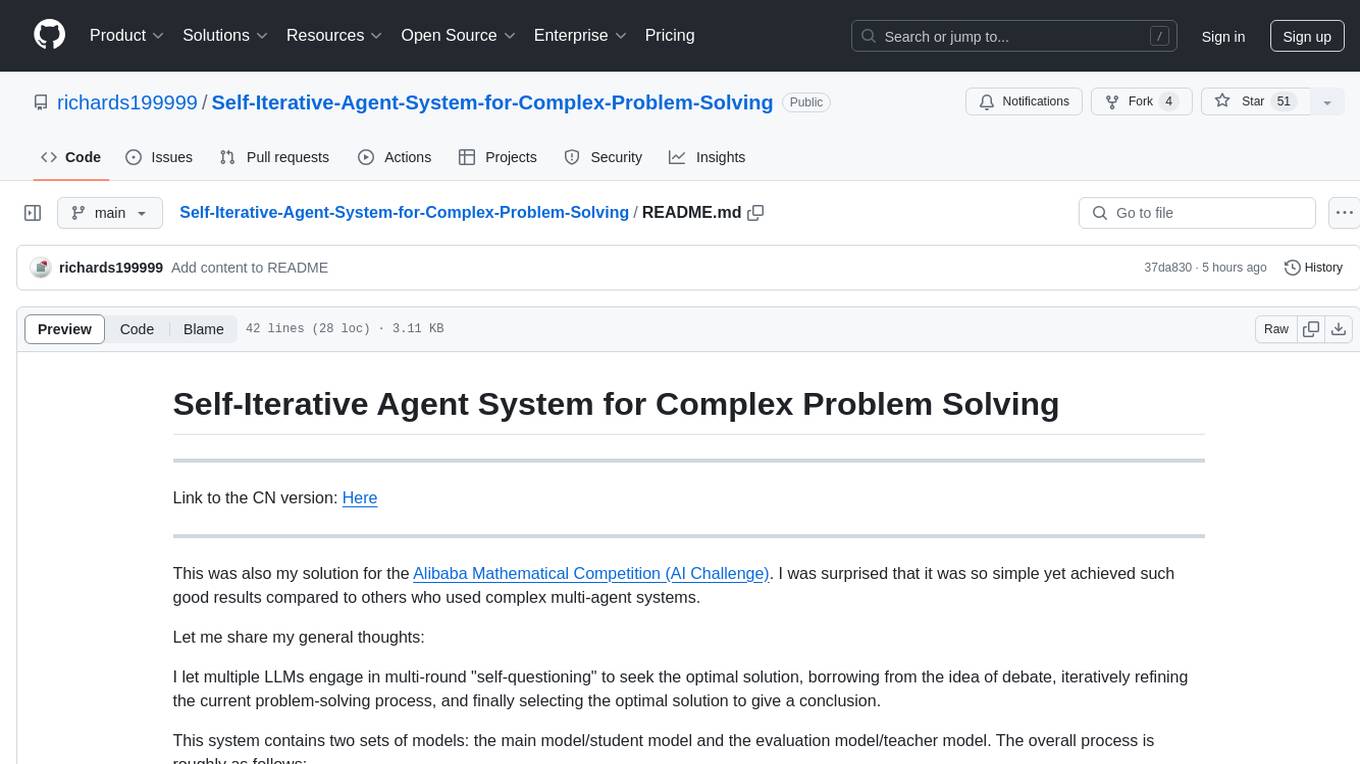Select the Preview view
Screen dimensions: 1360x764
click(65, 329)
